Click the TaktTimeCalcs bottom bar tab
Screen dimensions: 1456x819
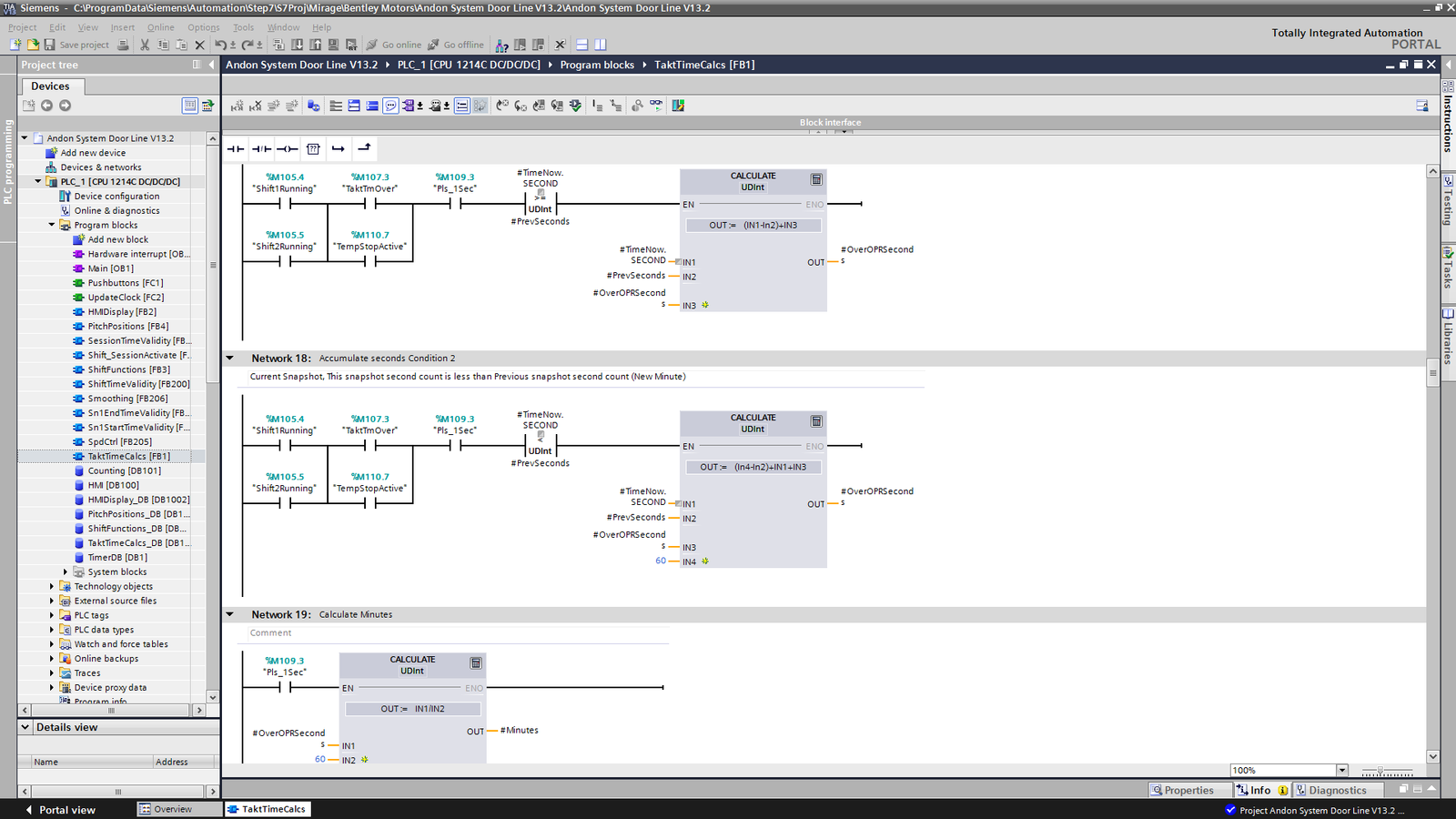[x=267, y=809]
